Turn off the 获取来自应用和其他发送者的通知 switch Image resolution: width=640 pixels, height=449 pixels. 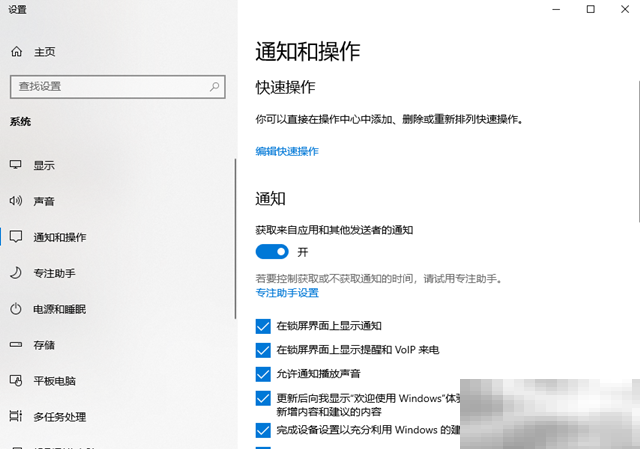point(272,252)
